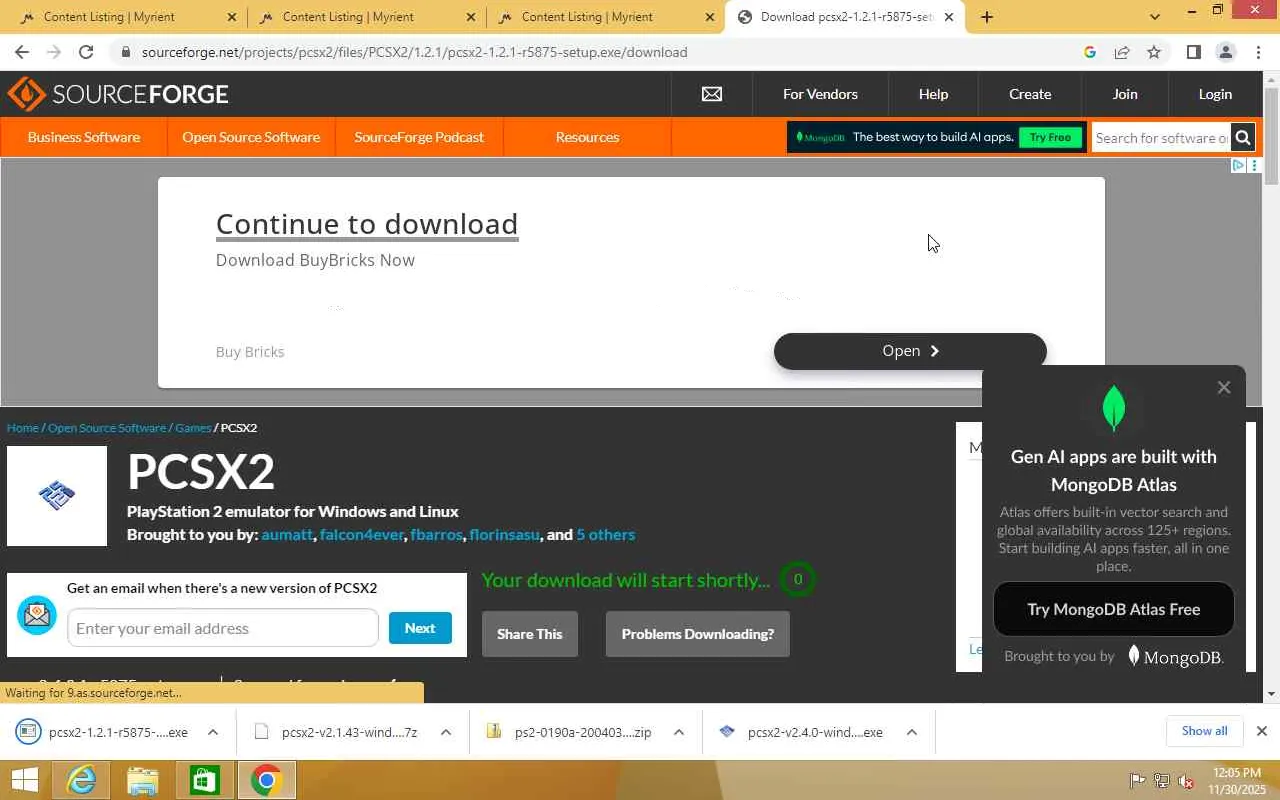Screen dimensions: 1280x800
Task: Add a new browser tab
Action: (987, 17)
